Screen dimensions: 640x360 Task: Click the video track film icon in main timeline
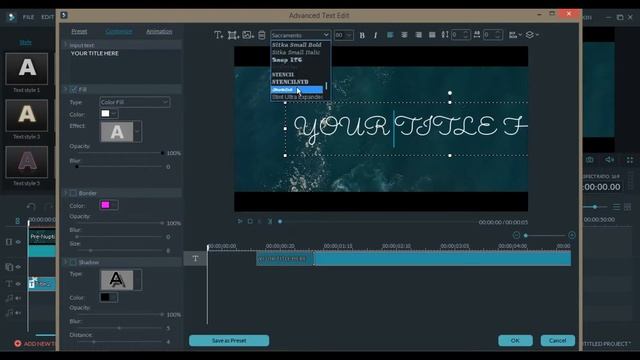coord(9,242)
